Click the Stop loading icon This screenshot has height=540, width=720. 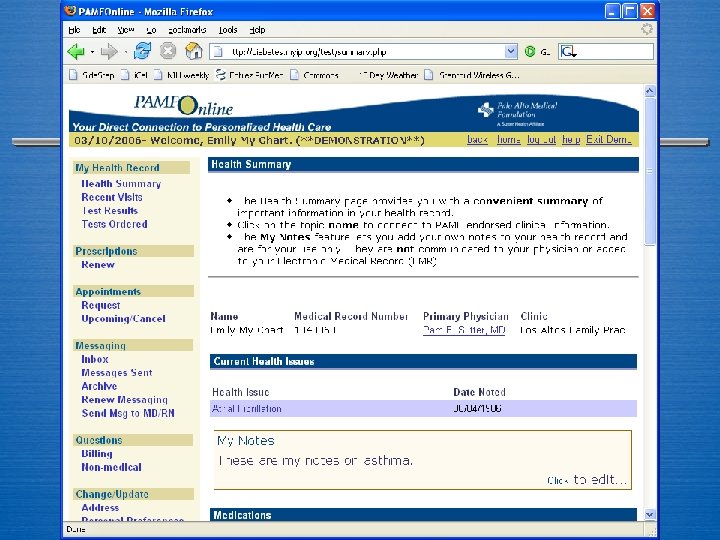coord(168,51)
